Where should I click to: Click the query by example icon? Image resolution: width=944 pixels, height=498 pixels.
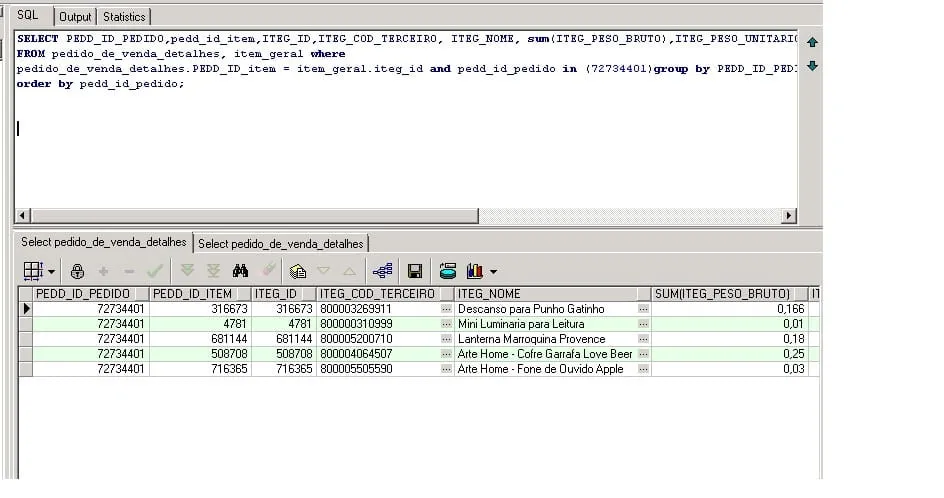click(x=297, y=271)
